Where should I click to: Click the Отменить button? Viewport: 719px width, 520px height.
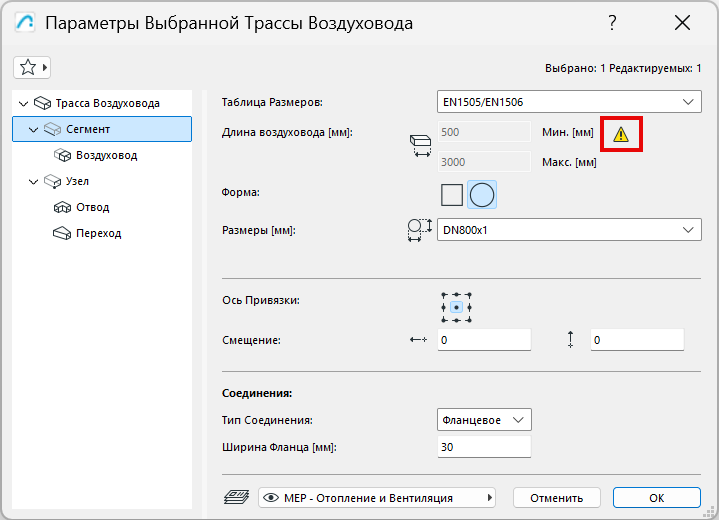pyautogui.click(x=556, y=497)
